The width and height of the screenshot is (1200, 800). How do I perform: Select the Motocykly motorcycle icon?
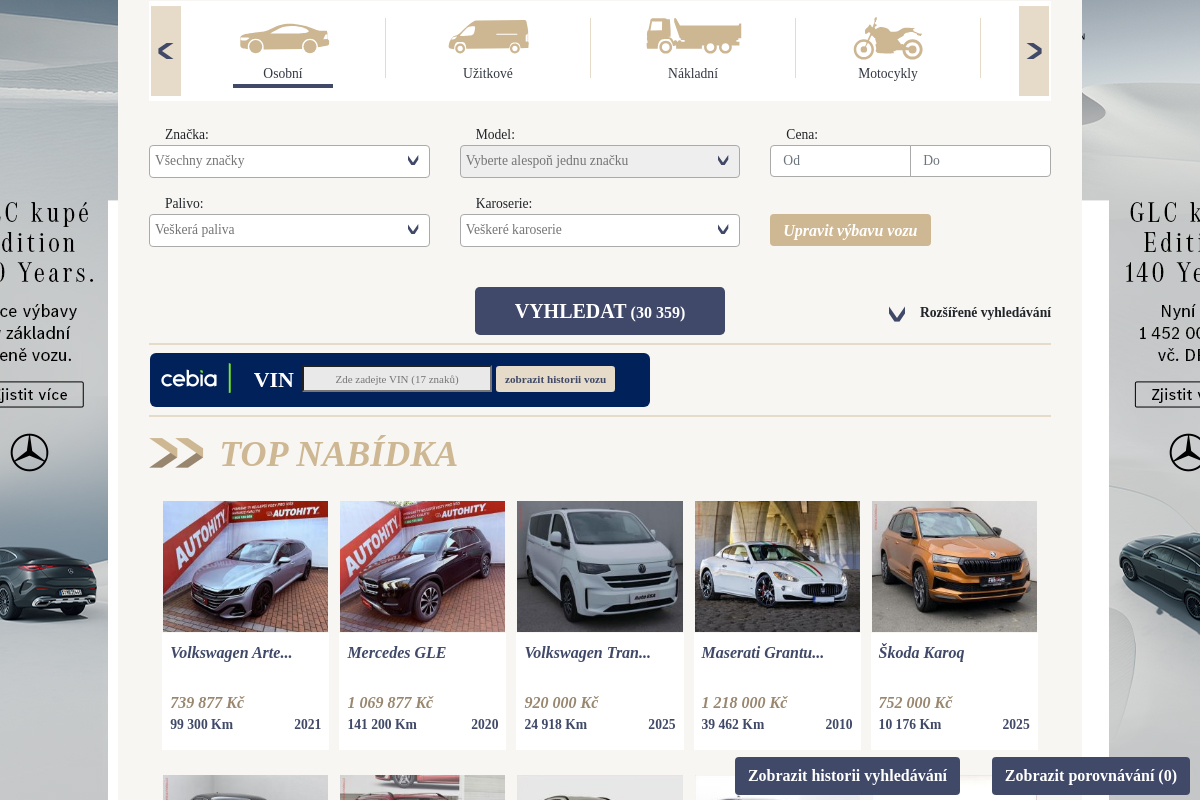(x=888, y=38)
